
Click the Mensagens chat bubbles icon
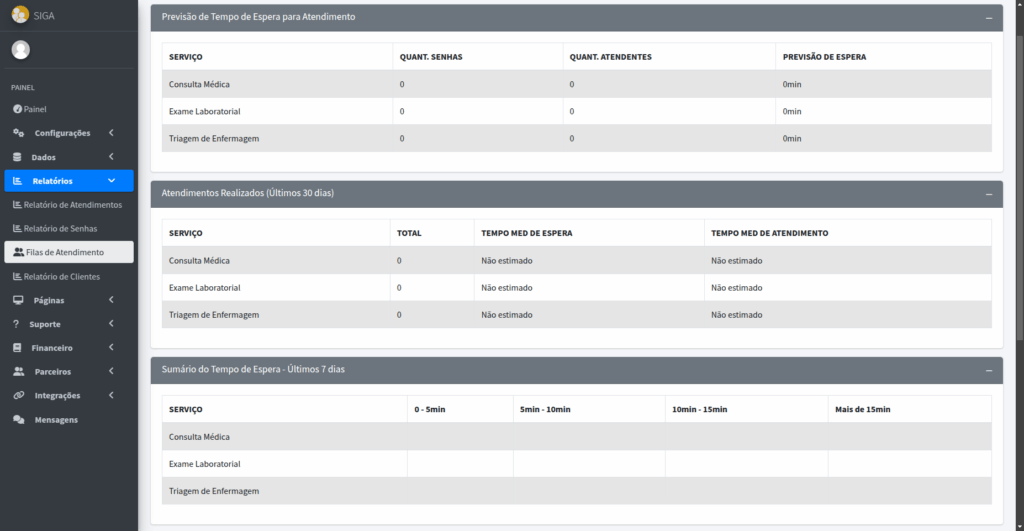[x=18, y=419]
